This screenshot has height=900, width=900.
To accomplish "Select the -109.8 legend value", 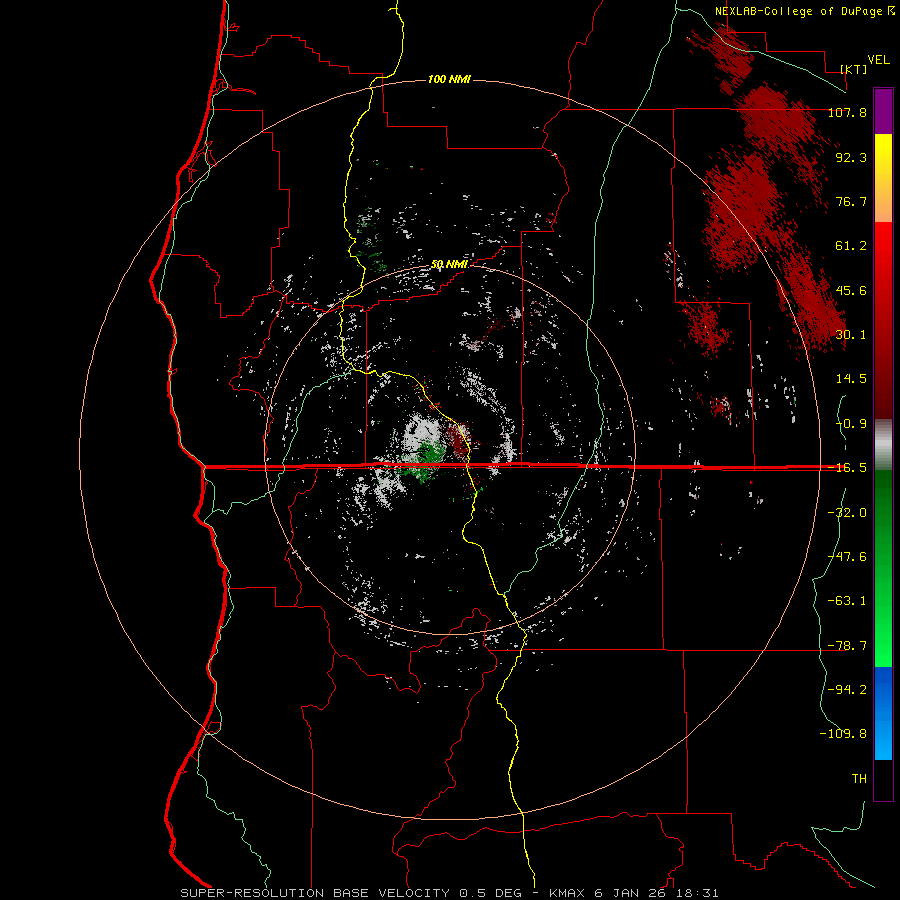I will [x=843, y=734].
